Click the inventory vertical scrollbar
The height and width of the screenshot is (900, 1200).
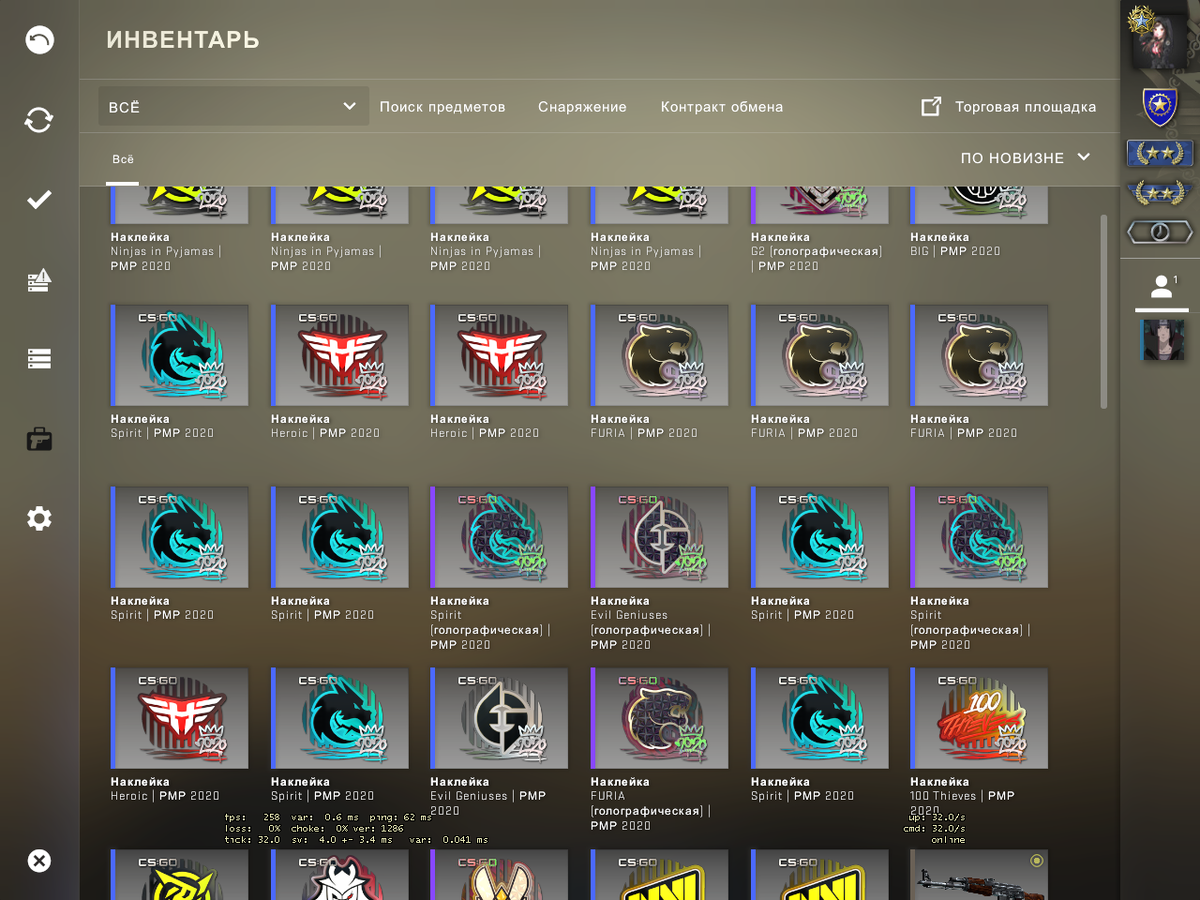(1103, 310)
